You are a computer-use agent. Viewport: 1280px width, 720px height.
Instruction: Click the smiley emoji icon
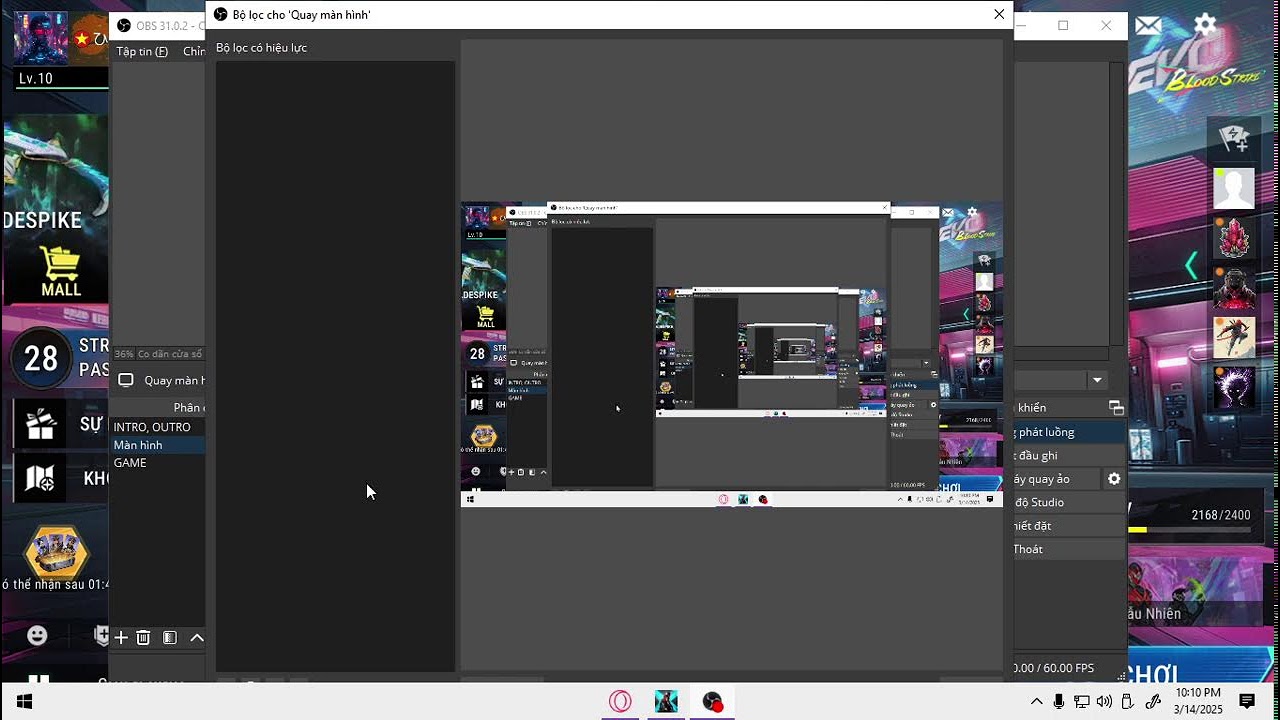pyautogui.click(x=37, y=635)
